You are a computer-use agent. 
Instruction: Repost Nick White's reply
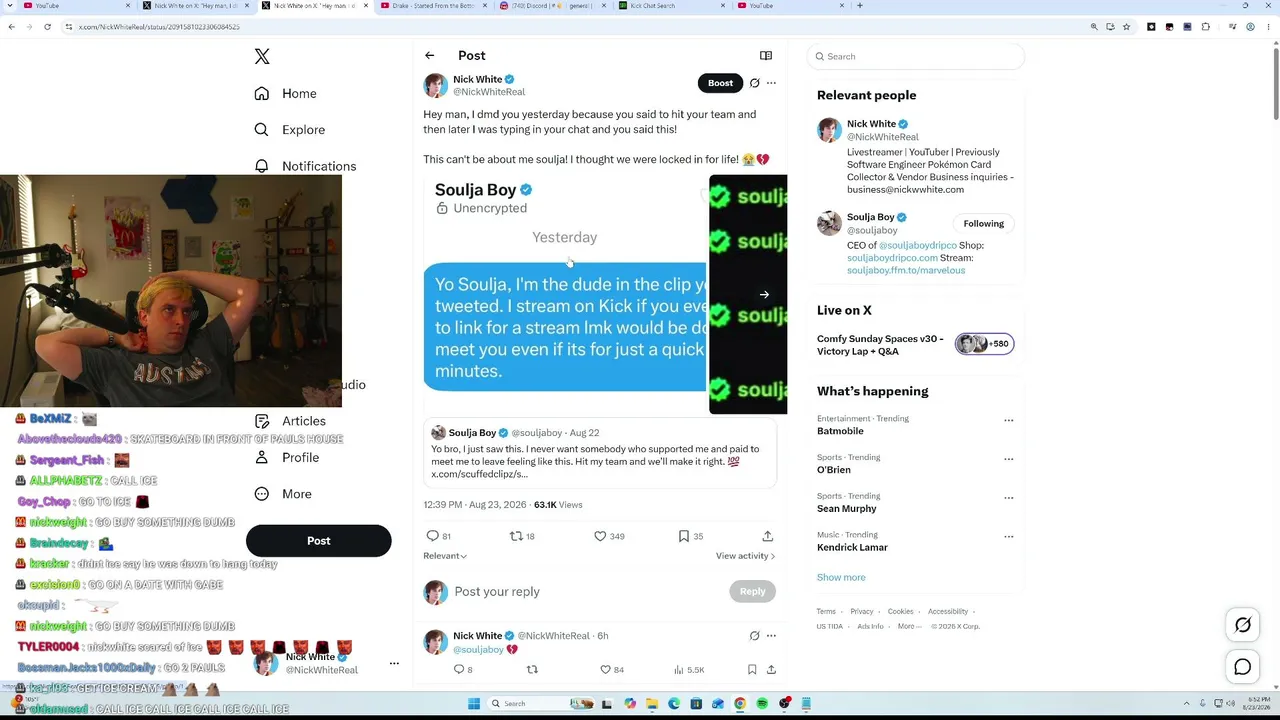532,670
